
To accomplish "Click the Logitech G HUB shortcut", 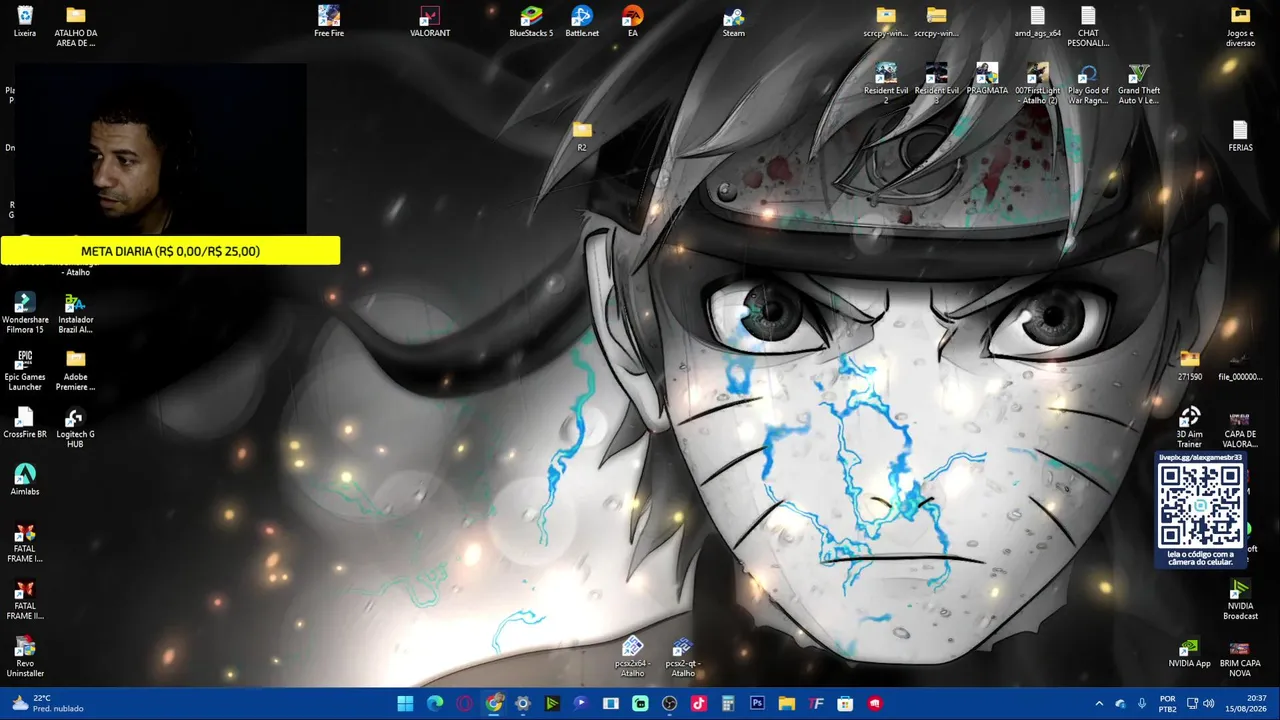I will pos(76,427).
